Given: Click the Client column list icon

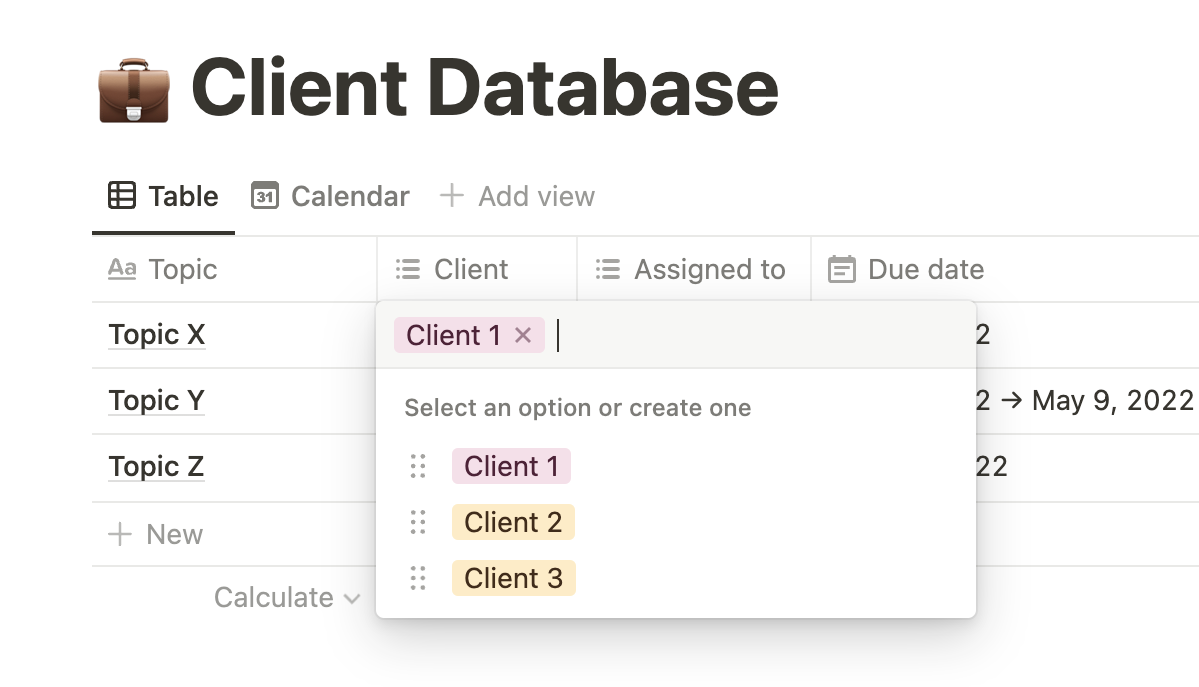Looking at the screenshot, I should tap(407, 269).
